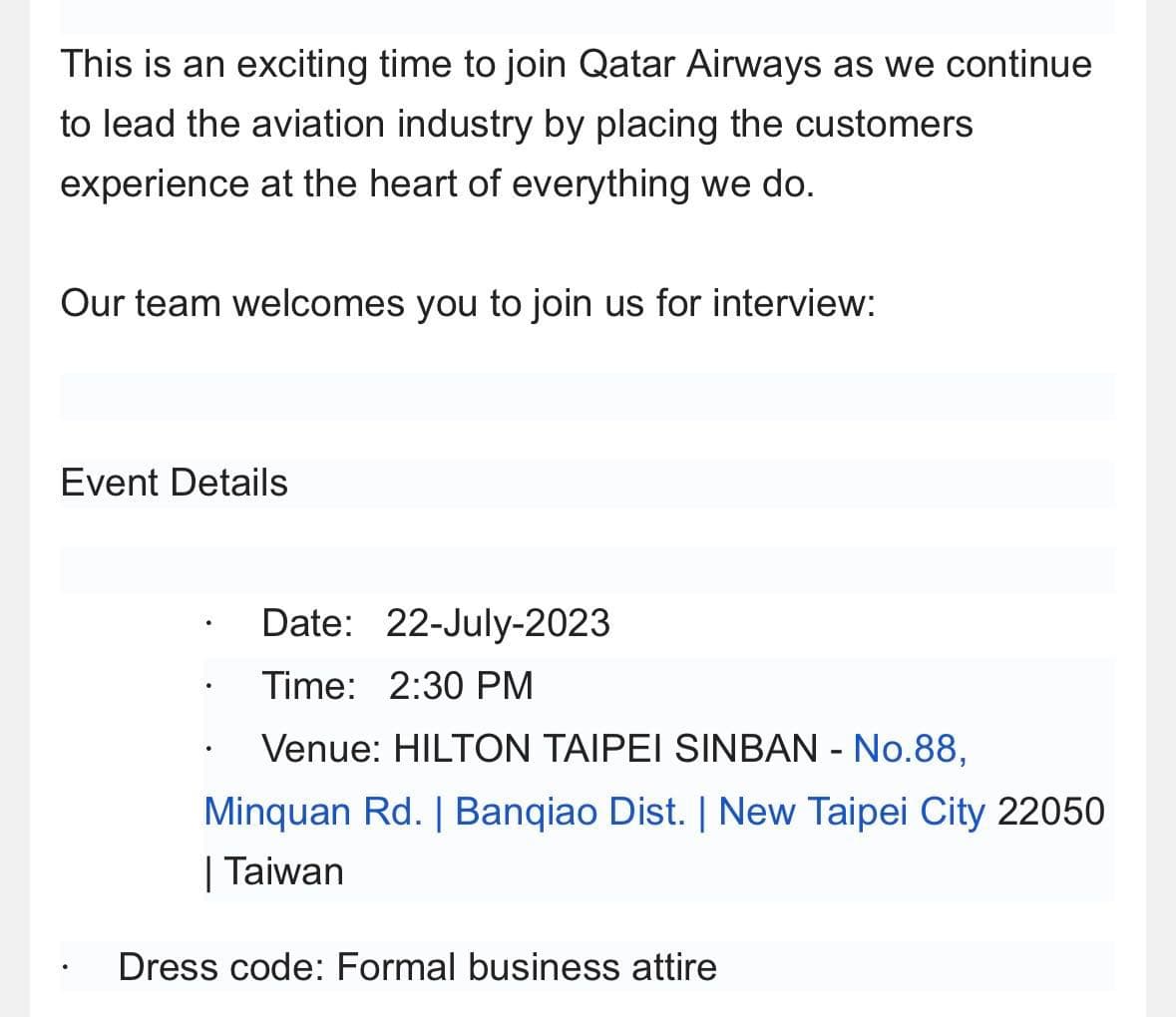
Task: Click the date value 22-July-2023
Action: 498,623
